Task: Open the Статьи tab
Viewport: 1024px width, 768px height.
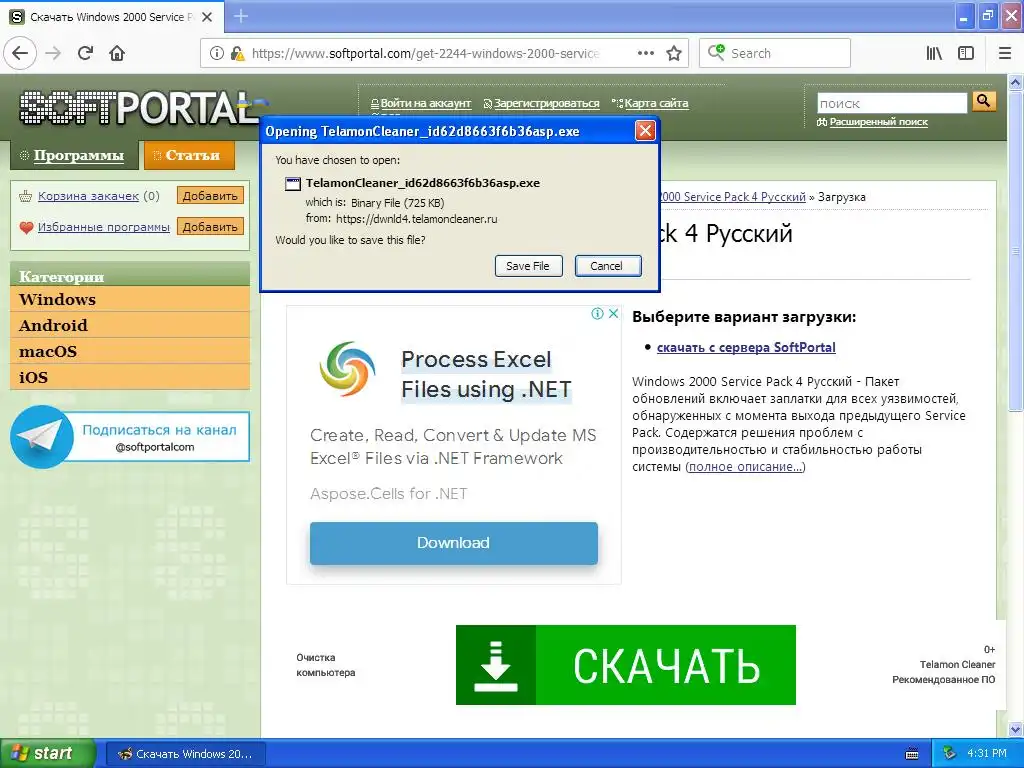Action: tap(189, 155)
